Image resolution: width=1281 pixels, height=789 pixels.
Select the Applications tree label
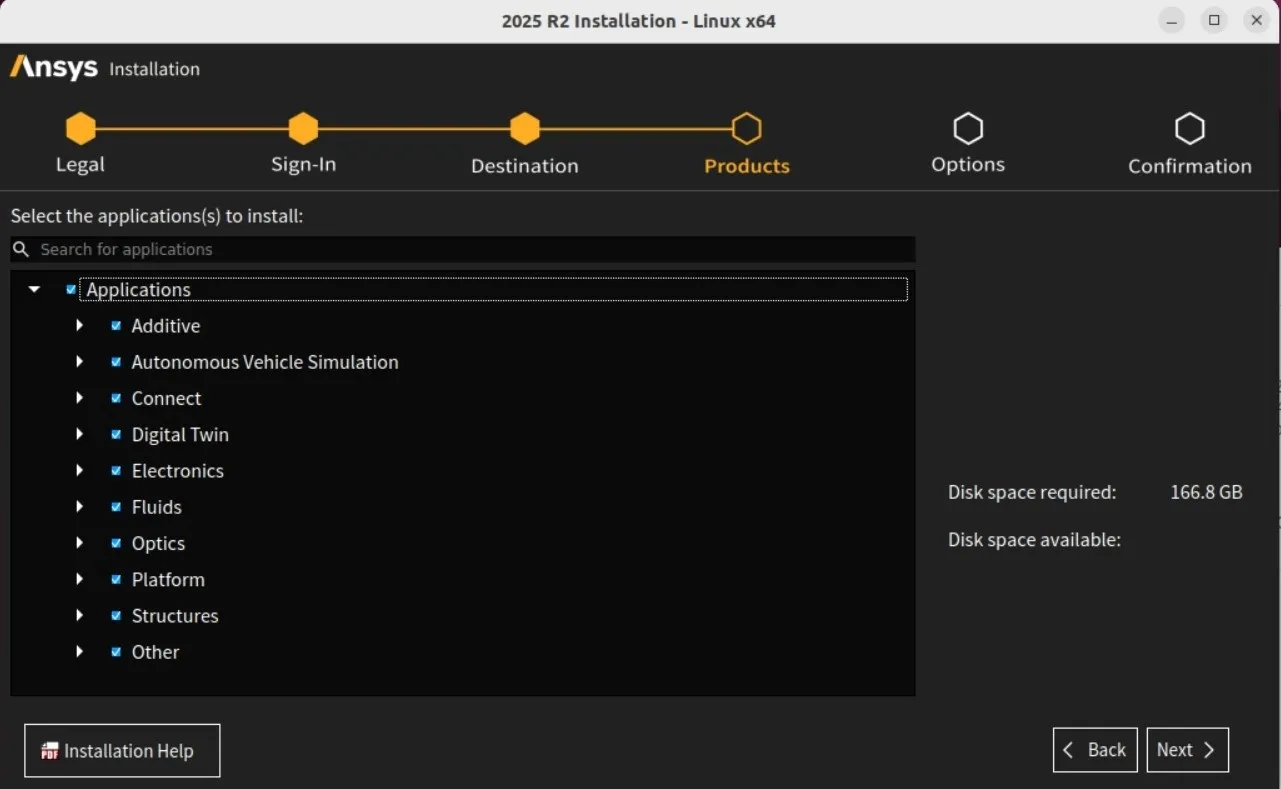138,290
